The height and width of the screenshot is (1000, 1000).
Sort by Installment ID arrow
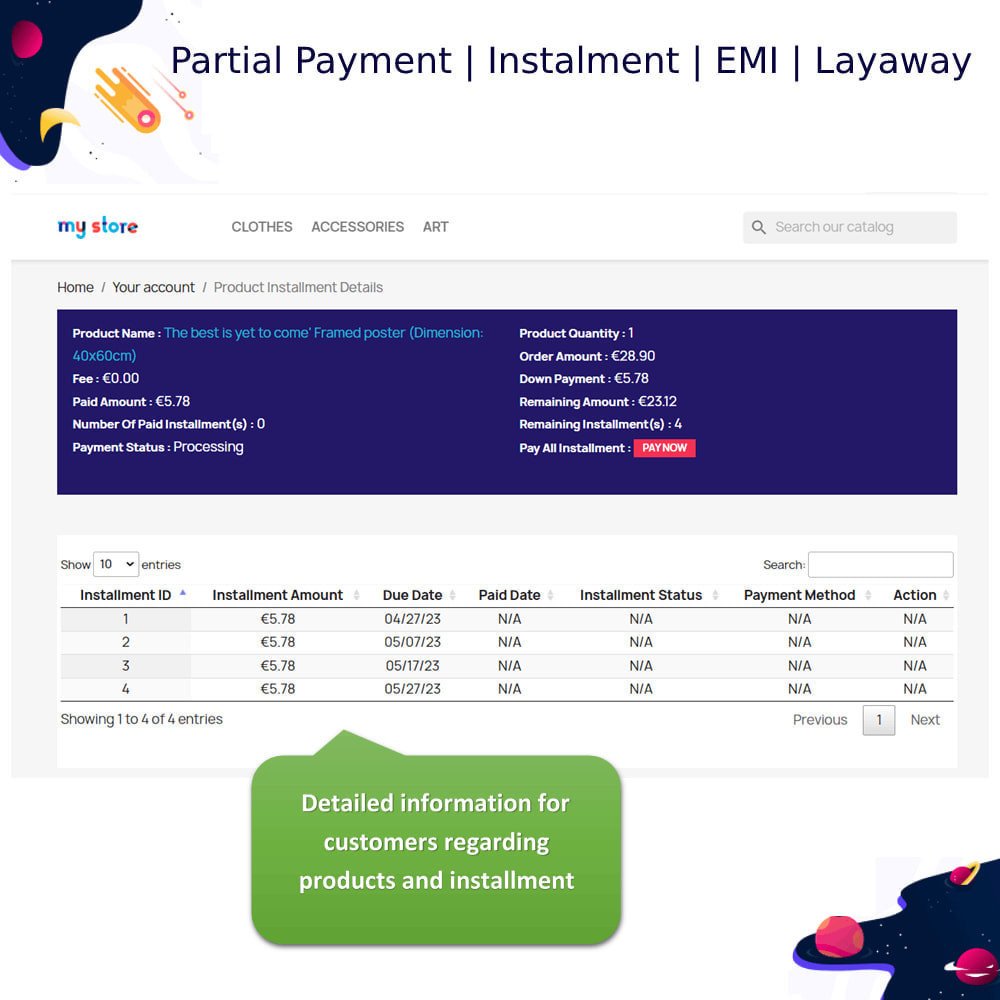(x=183, y=593)
